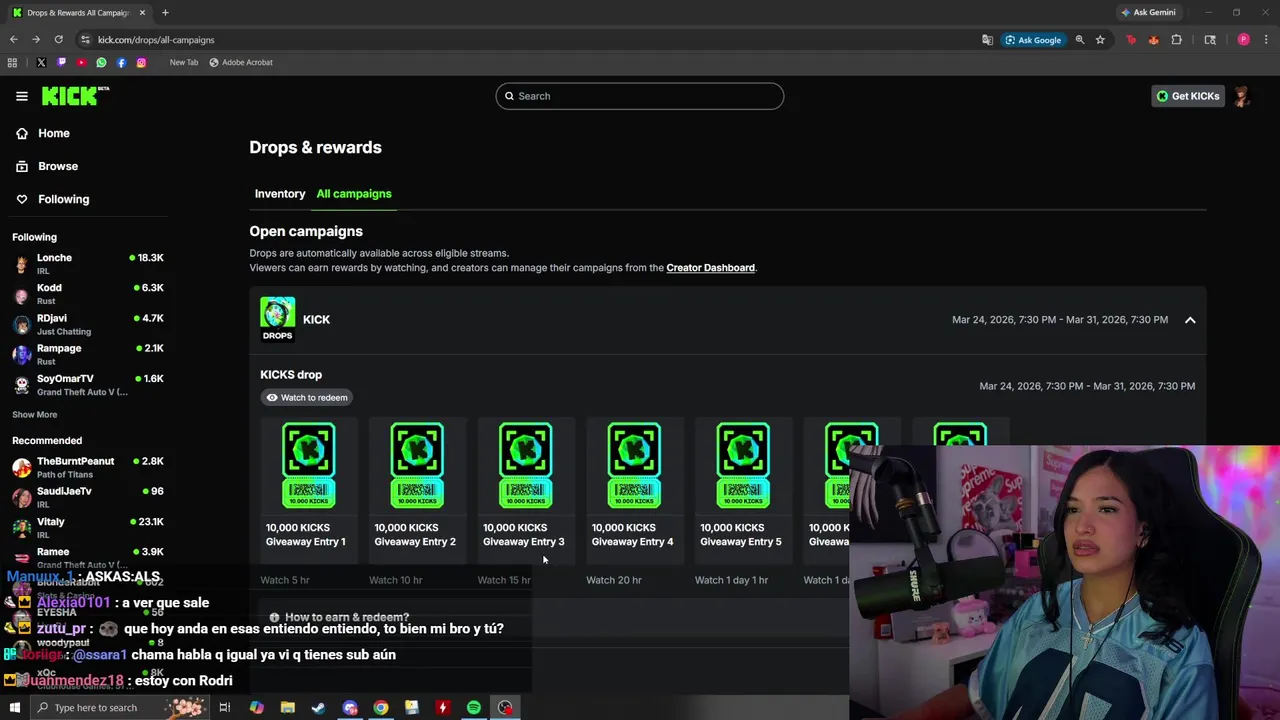Go back to previous page
This screenshot has height=720, width=1280.
13,40
